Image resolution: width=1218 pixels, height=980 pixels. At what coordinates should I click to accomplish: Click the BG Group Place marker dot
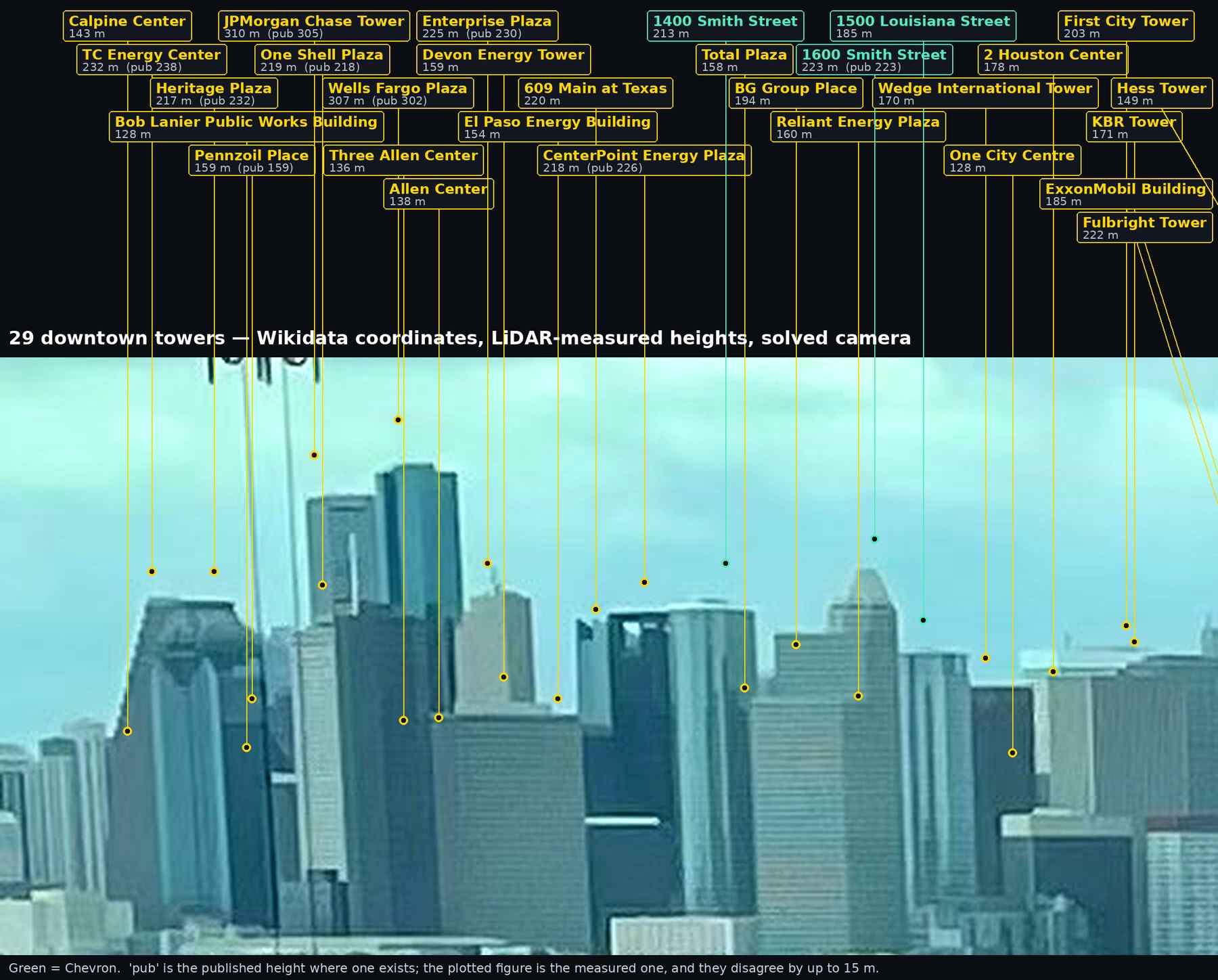pos(796,645)
